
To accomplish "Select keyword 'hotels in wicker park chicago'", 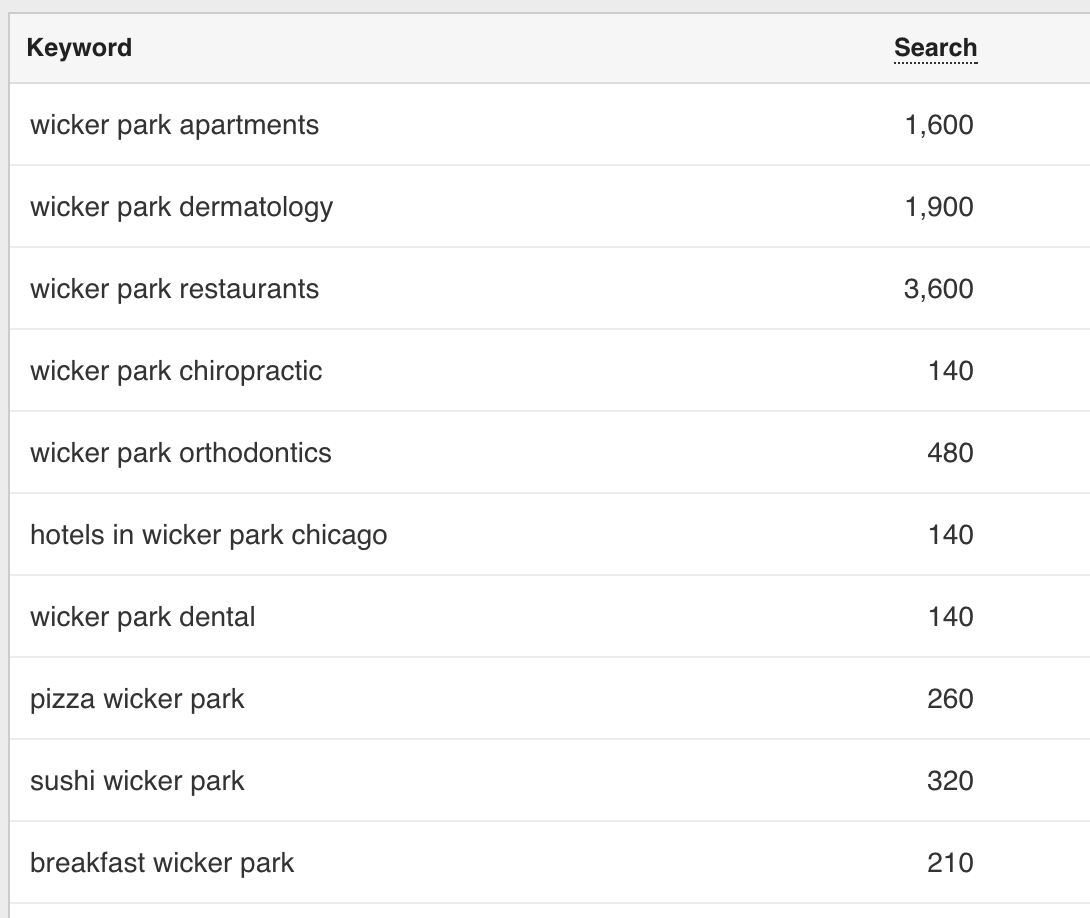I will [209, 535].
